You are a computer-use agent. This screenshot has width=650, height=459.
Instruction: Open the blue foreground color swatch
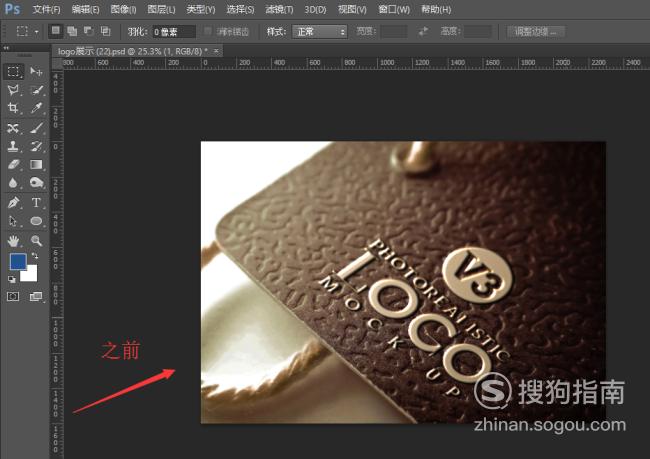[17, 262]
